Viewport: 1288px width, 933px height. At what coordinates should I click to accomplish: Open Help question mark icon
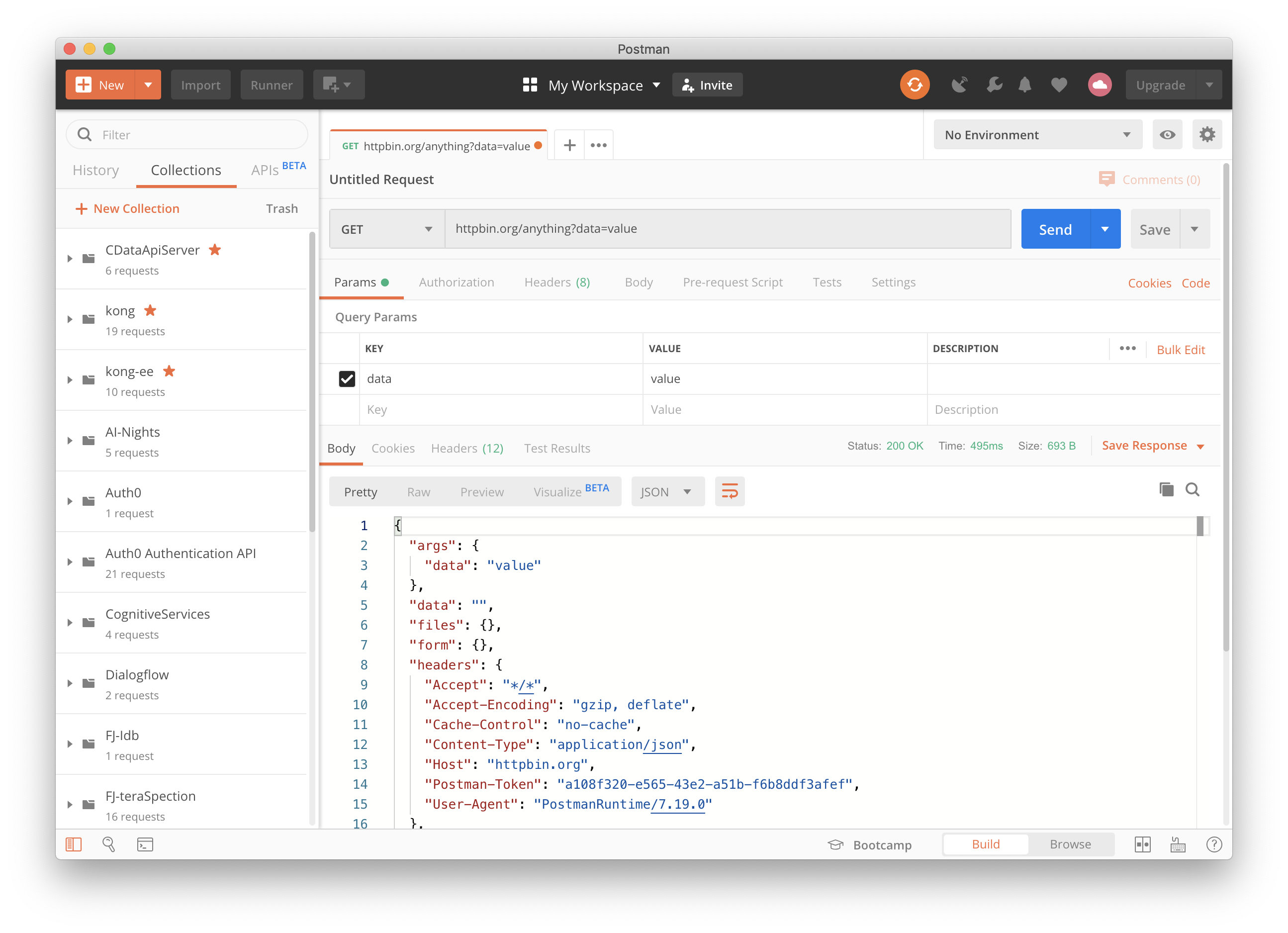tap(1213, 844)
